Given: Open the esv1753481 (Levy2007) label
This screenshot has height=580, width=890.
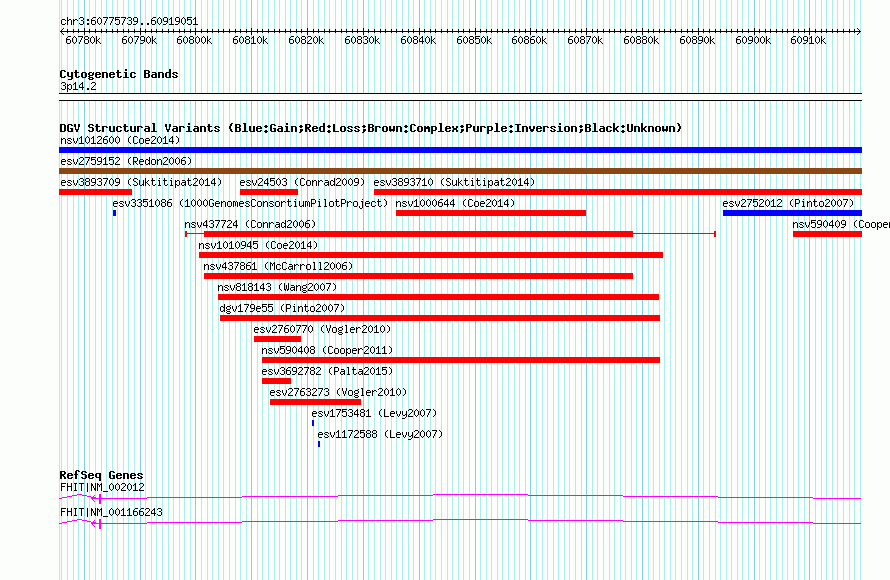Looking at the screenshot, I should [375, 413].
